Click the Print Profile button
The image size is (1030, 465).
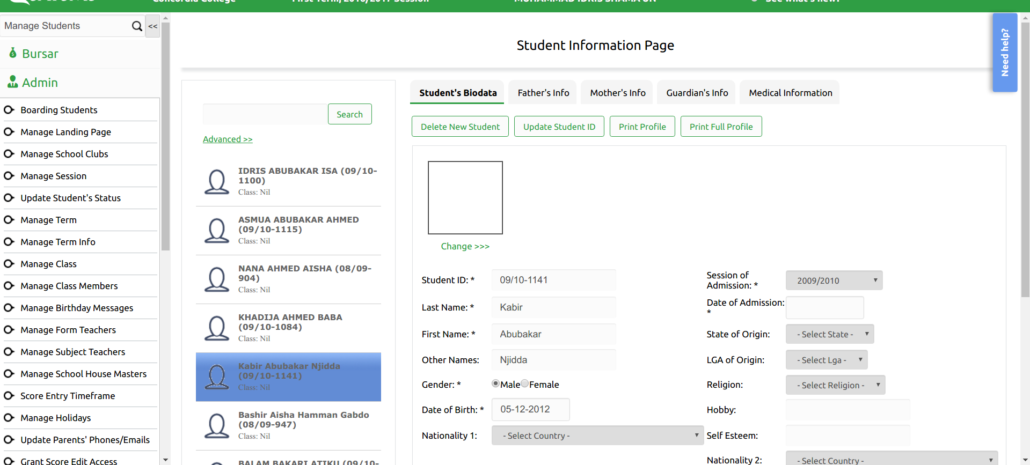coord(642,127)
